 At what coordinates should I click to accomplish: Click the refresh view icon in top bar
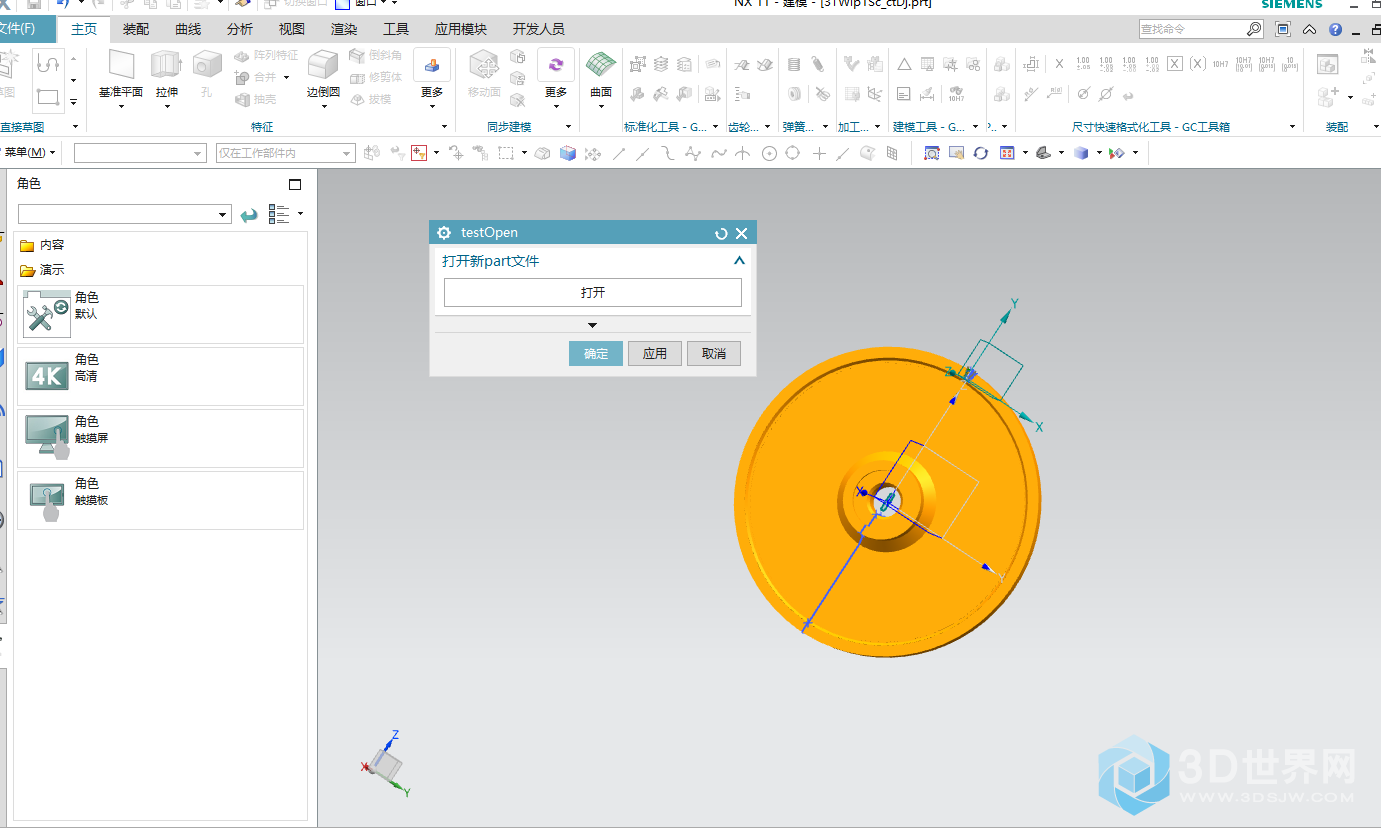pyautogui.click(x=981, y=153)
